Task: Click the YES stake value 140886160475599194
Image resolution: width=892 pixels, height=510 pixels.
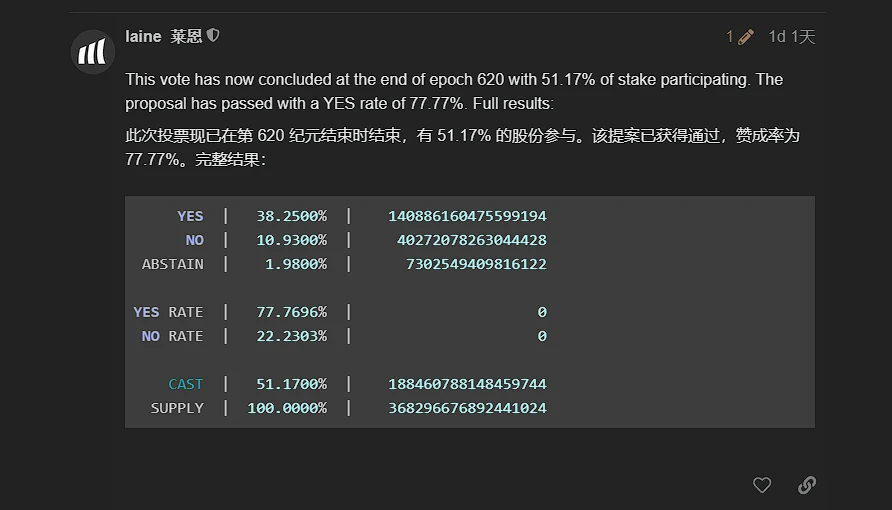Action: point(467,216)
